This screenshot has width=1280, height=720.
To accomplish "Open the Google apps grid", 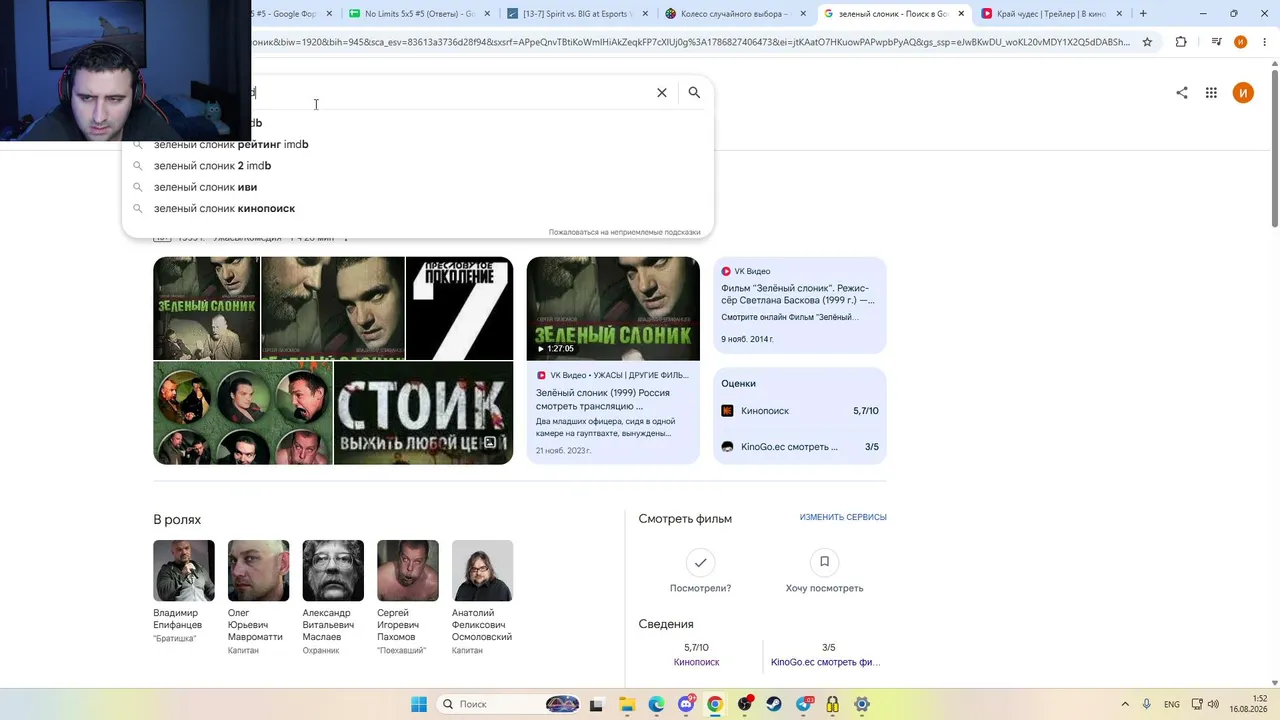I will [1211, 93].
